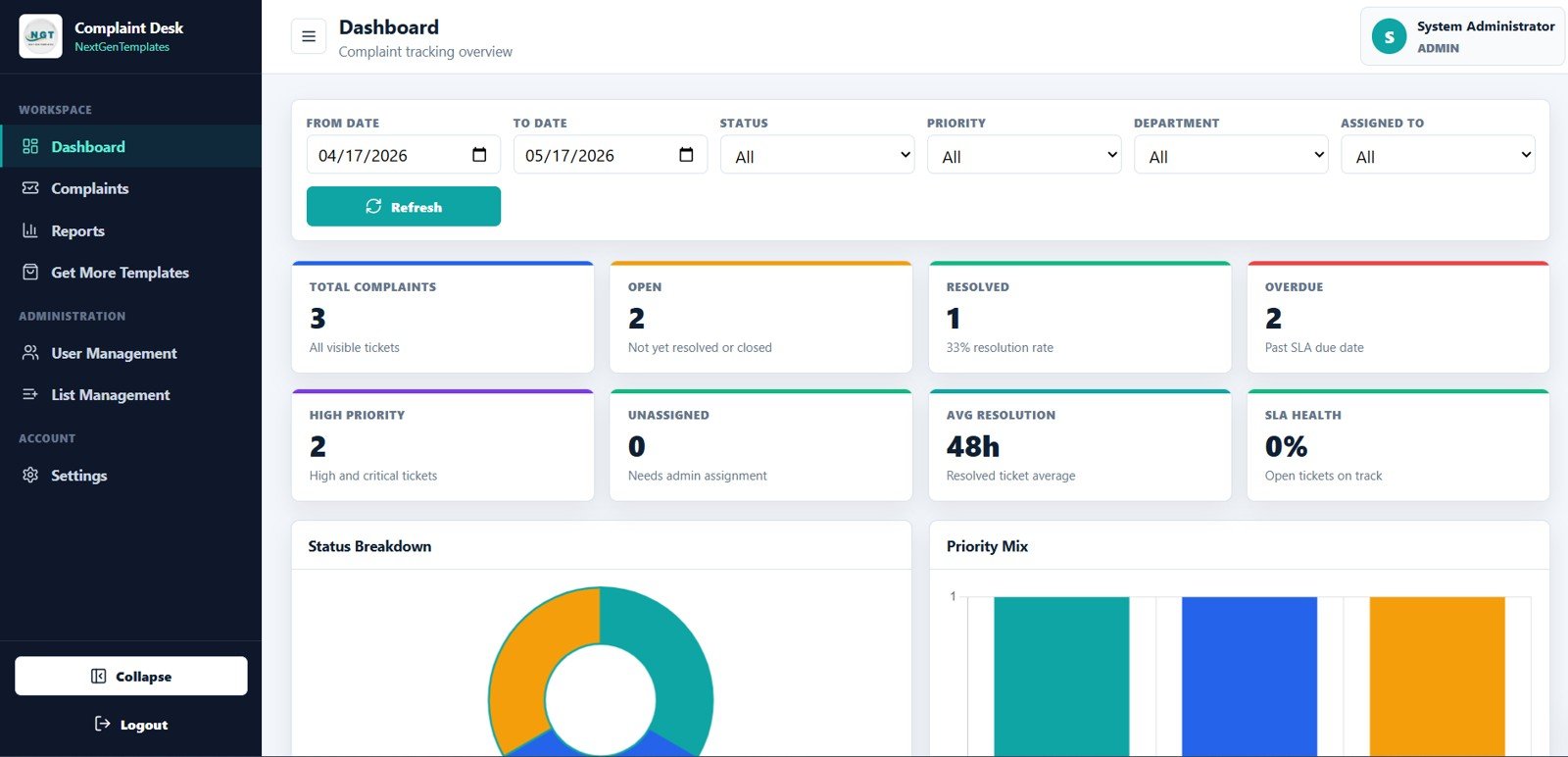Screen dimensions: 1568x757
Task: Click the NextGenTemplates link
Action: point(122,47)
